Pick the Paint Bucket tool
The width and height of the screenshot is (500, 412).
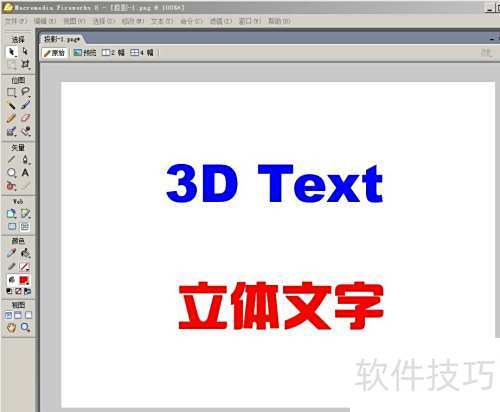tap(25, 253)
